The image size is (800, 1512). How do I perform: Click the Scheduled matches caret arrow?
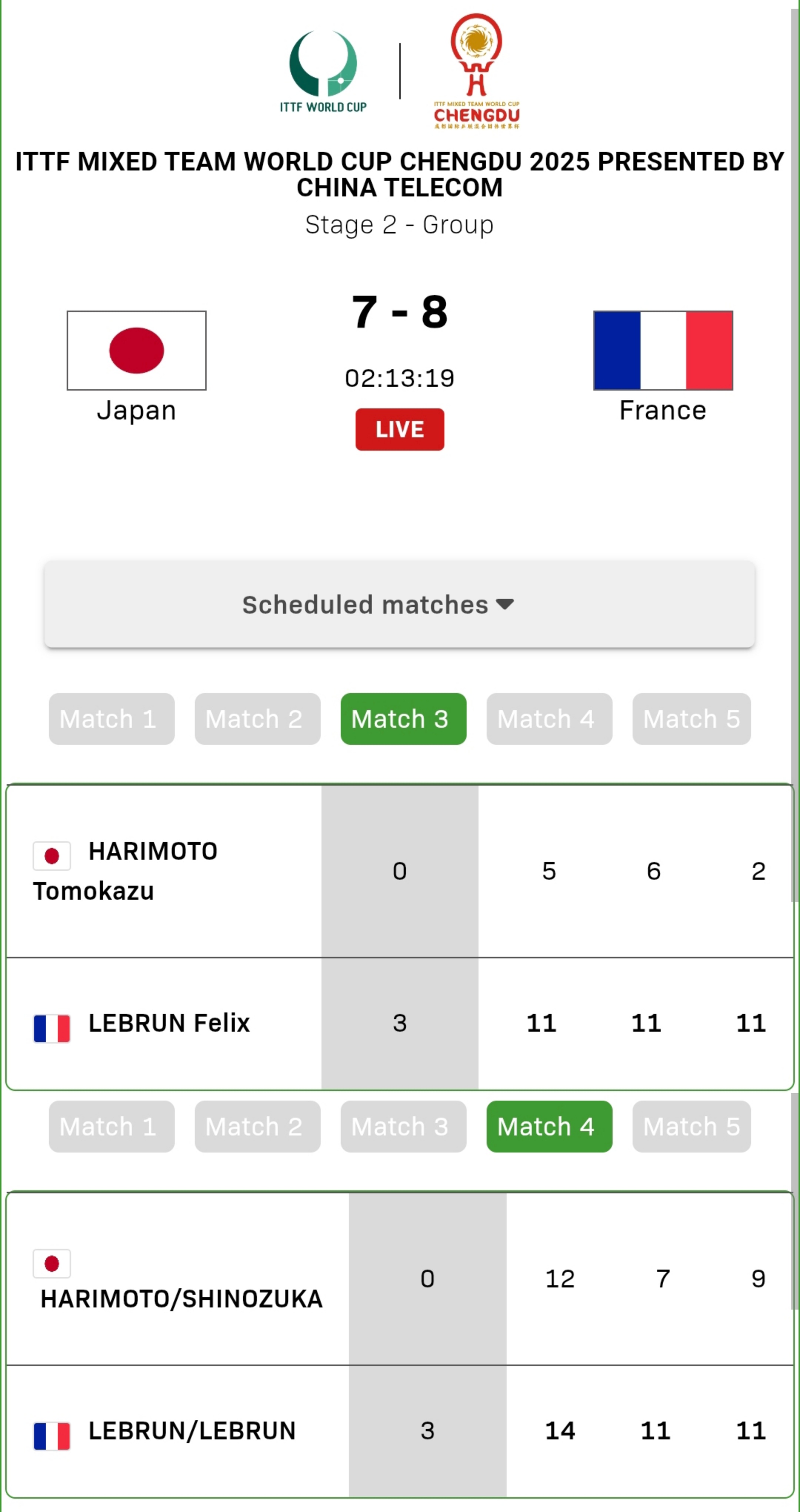(505, 604)
